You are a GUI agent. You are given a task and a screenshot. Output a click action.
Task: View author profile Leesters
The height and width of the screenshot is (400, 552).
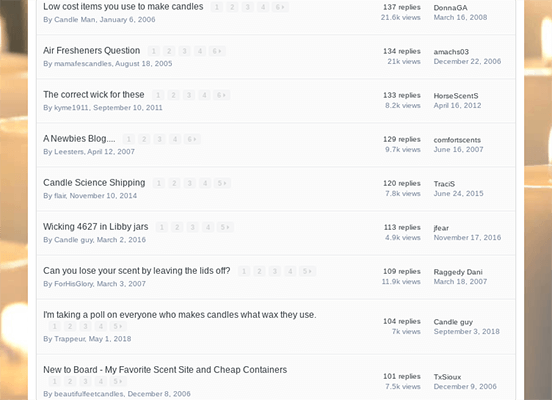coord(69,152)
